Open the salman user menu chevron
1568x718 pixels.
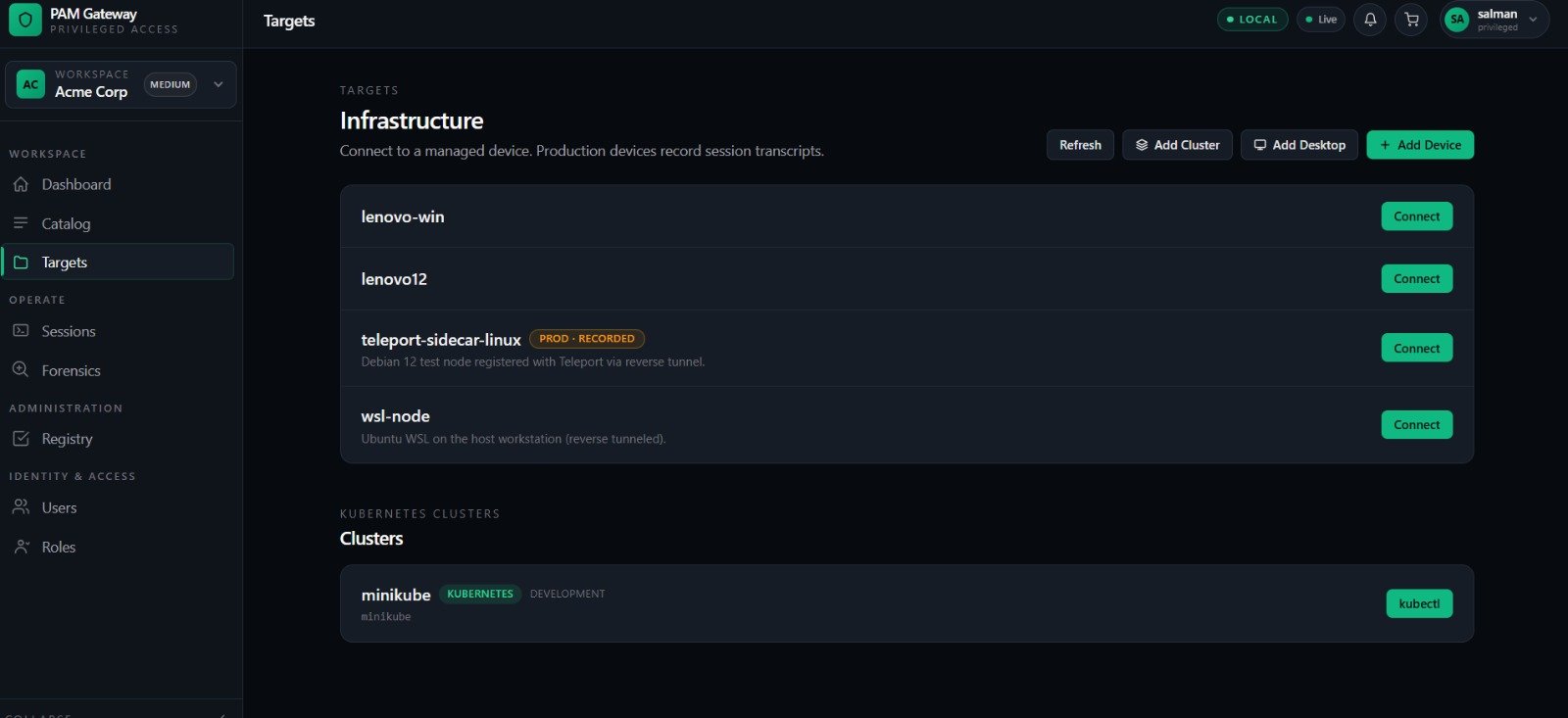pos(1533,20)
